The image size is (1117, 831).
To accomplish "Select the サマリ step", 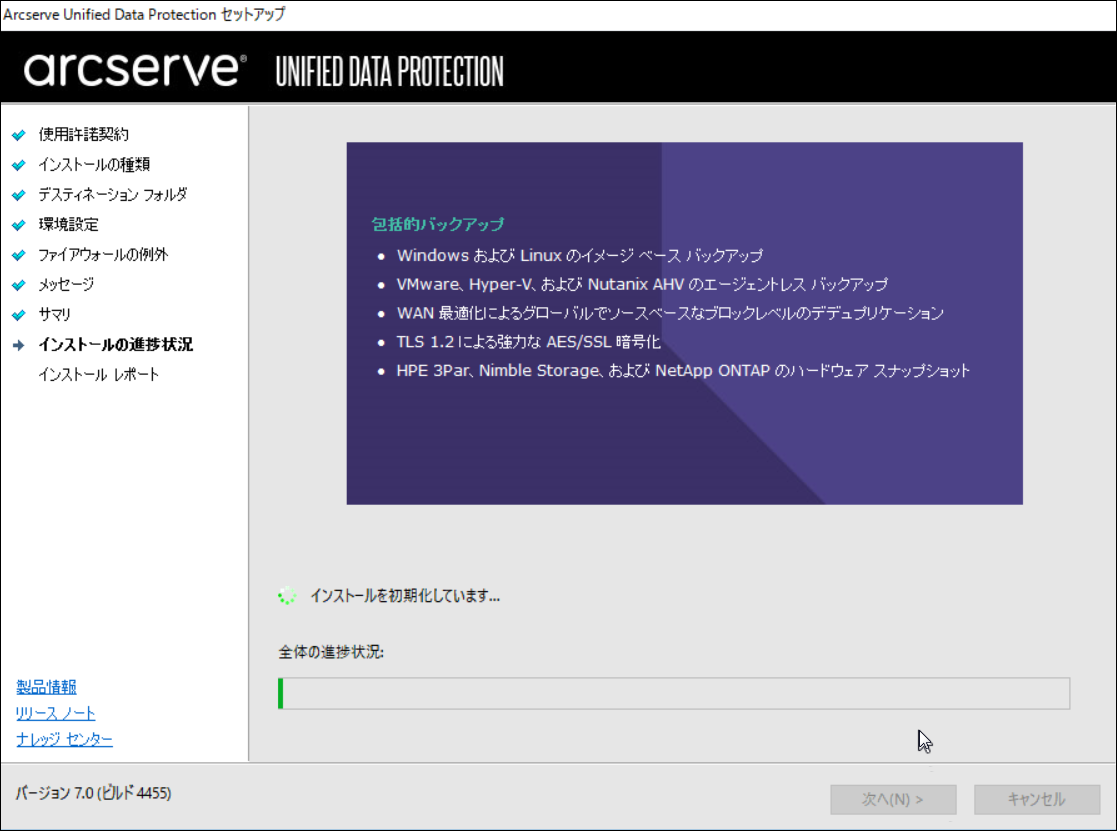I will pos(54,314).
